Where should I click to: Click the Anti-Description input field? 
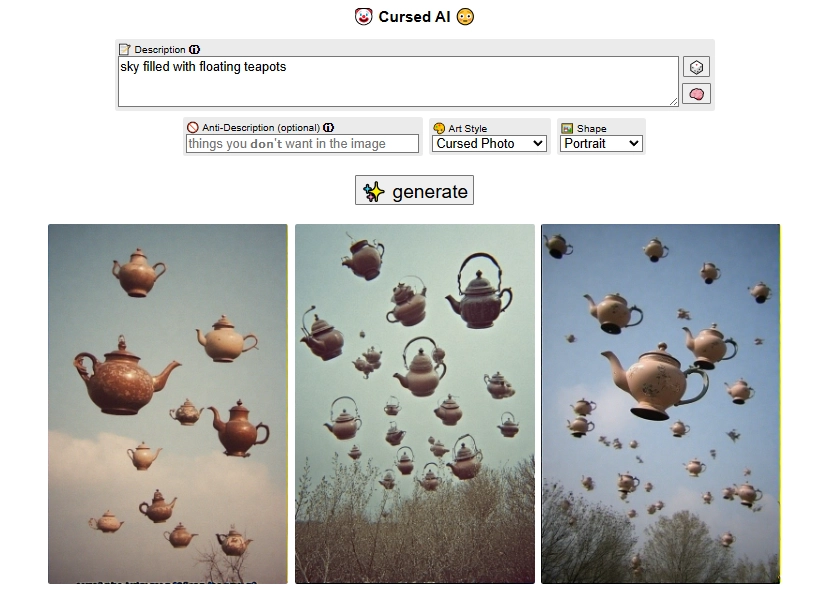pos(302,143)
